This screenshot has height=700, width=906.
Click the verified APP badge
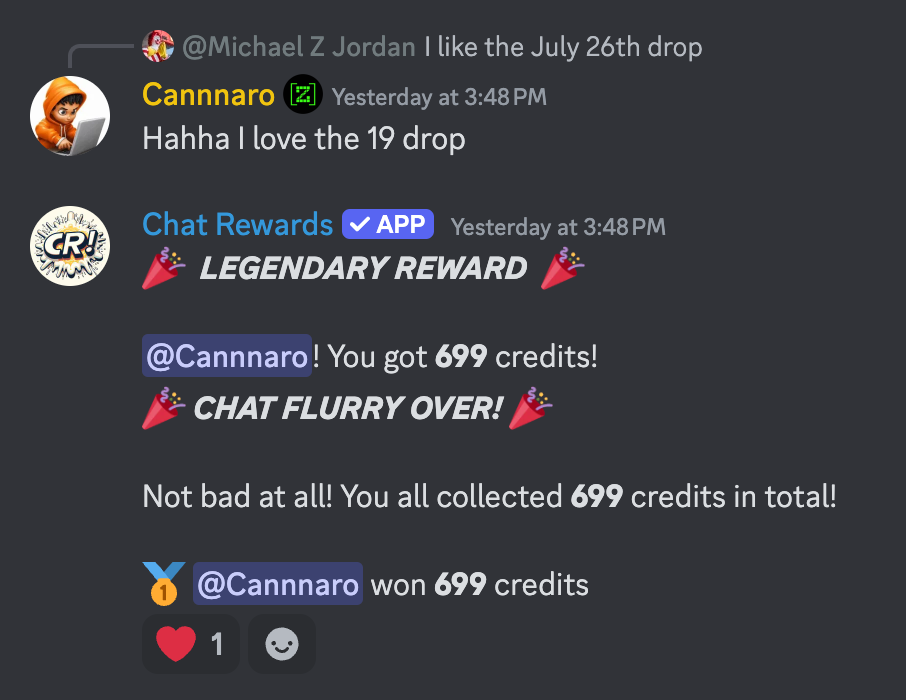pyautogui.click(x=388, y=224)
